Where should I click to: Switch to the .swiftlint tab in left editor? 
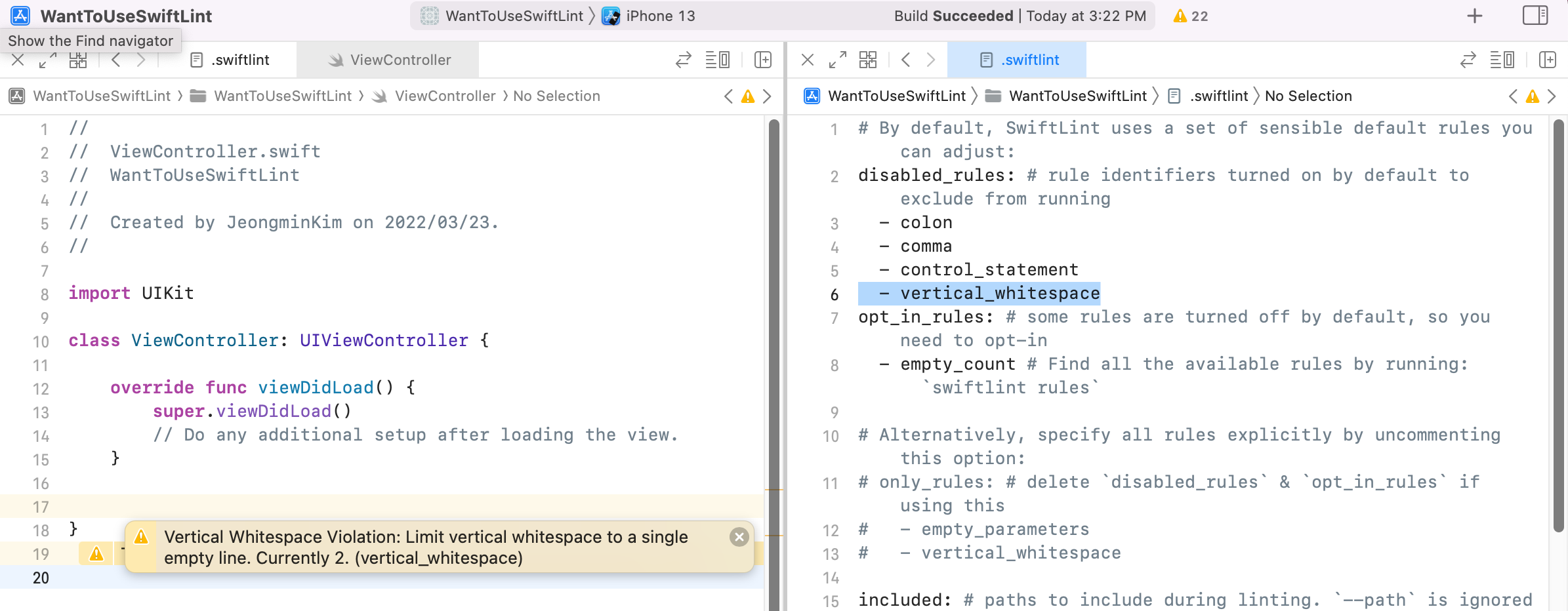[230, 60]
